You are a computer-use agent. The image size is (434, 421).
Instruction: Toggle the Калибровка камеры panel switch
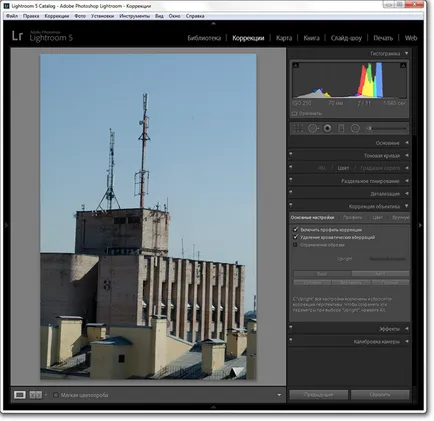[x=291, y=340]
